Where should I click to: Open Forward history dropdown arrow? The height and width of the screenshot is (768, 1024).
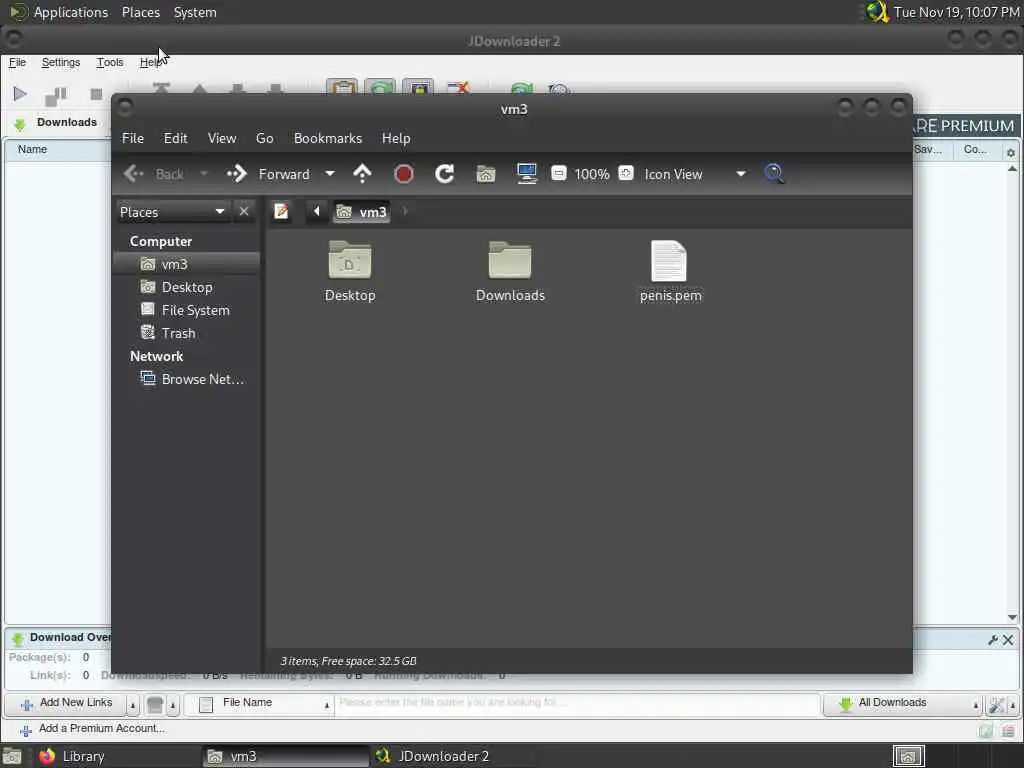click(330, 174)
